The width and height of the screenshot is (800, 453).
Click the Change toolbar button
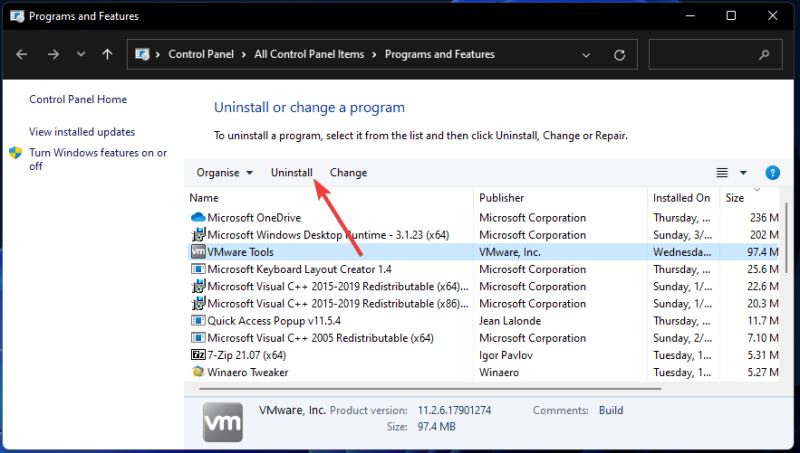348,173
